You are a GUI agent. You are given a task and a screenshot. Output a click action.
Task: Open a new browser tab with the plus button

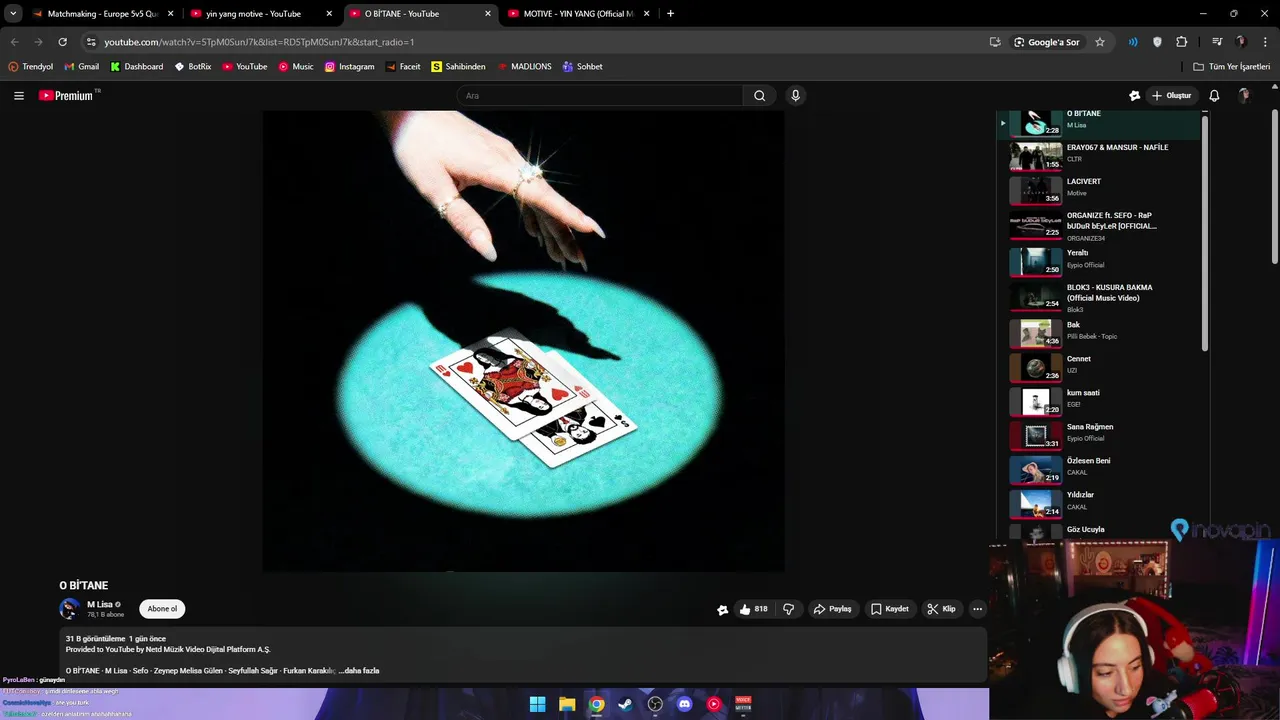(670, 14)
